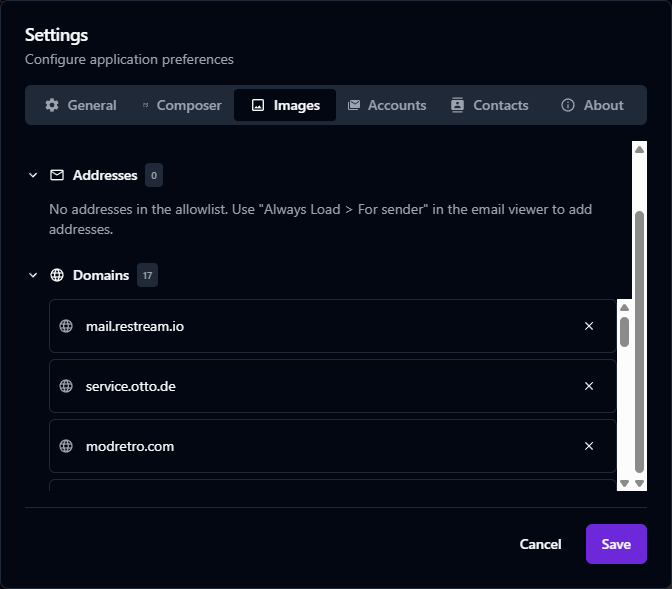This screenshot has width=672, height=589.
Task: Remove service.otto.de from the allowlist
Action: [589, 386]
